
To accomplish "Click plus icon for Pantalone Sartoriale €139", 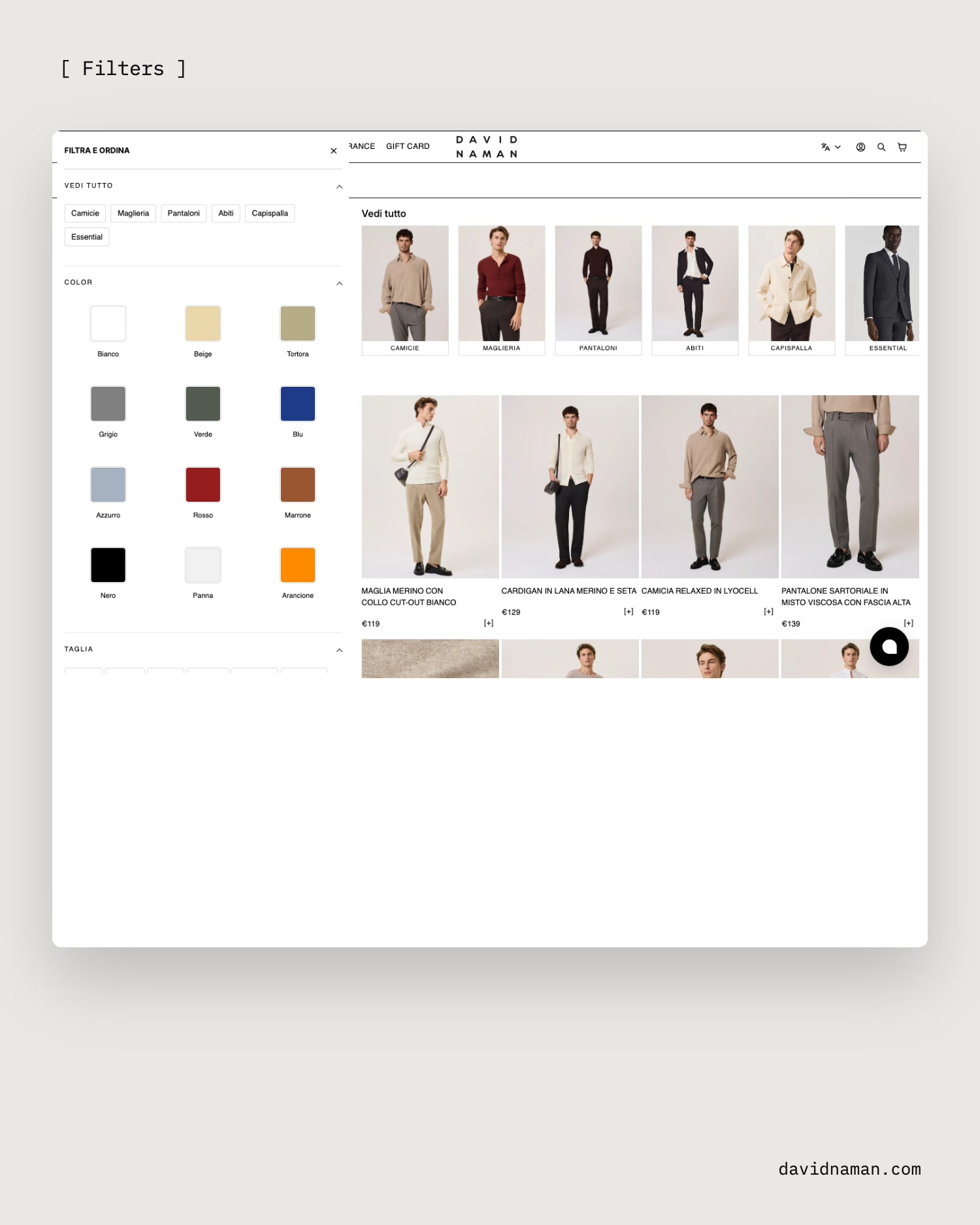I will click(x=908, y=623).
